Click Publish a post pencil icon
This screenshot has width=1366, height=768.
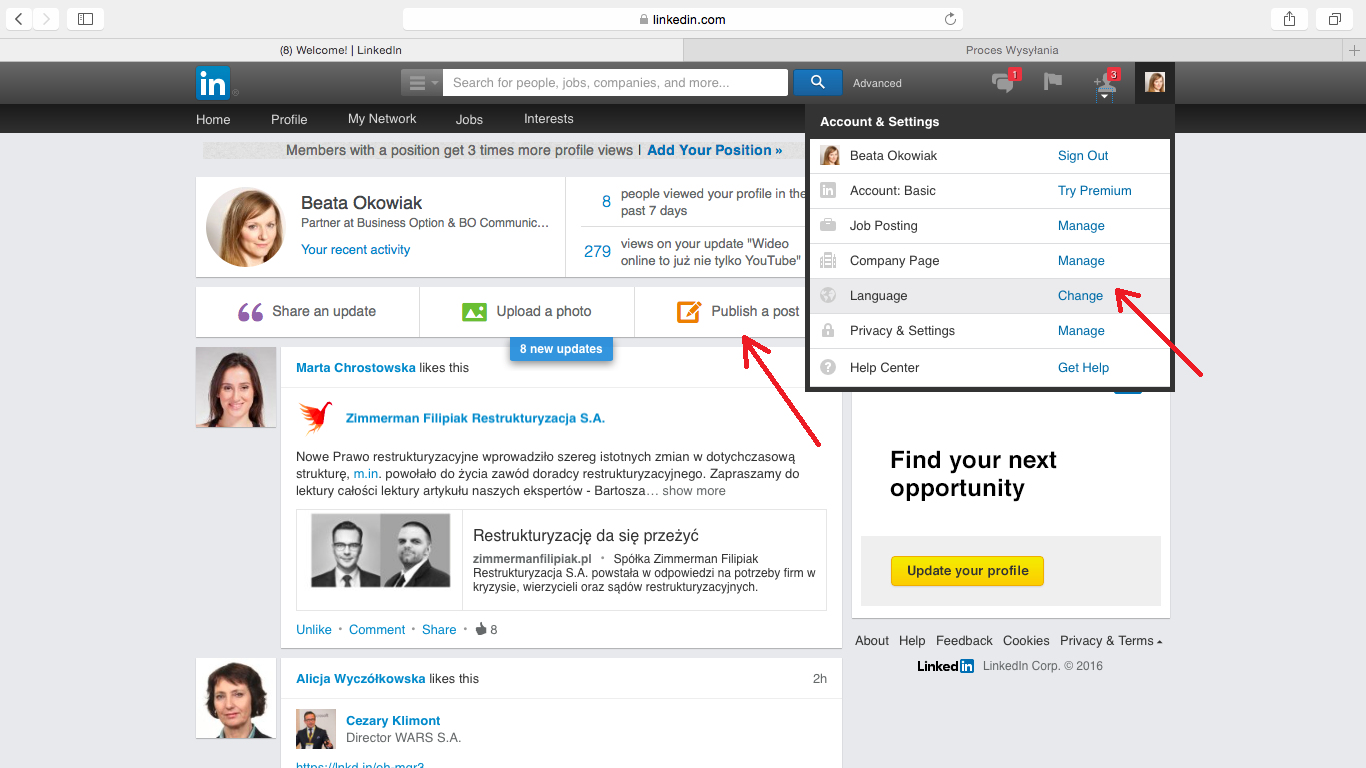click(x=689, y=312)
